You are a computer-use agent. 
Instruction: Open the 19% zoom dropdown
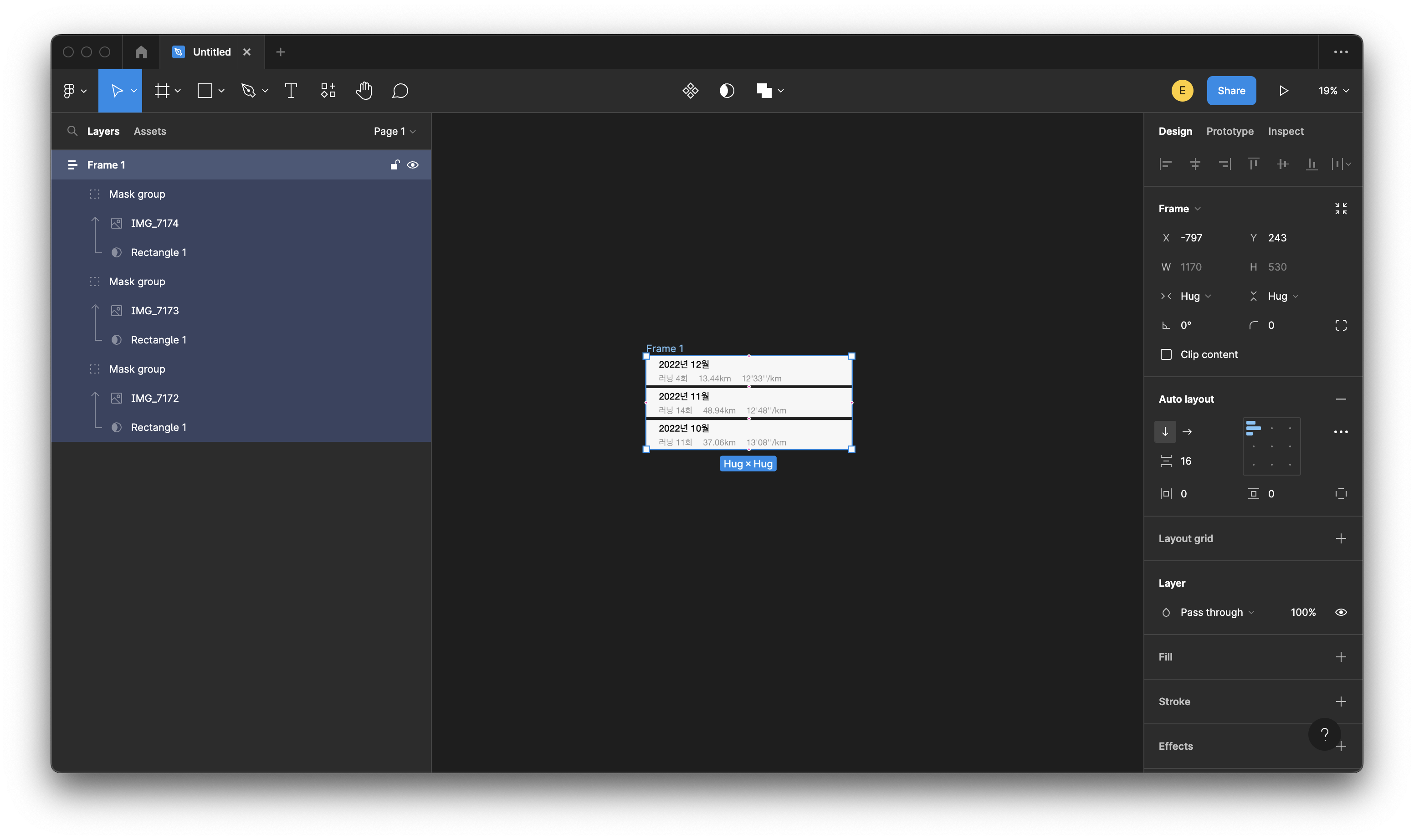pyautogui.click(x=1333, y=91)
